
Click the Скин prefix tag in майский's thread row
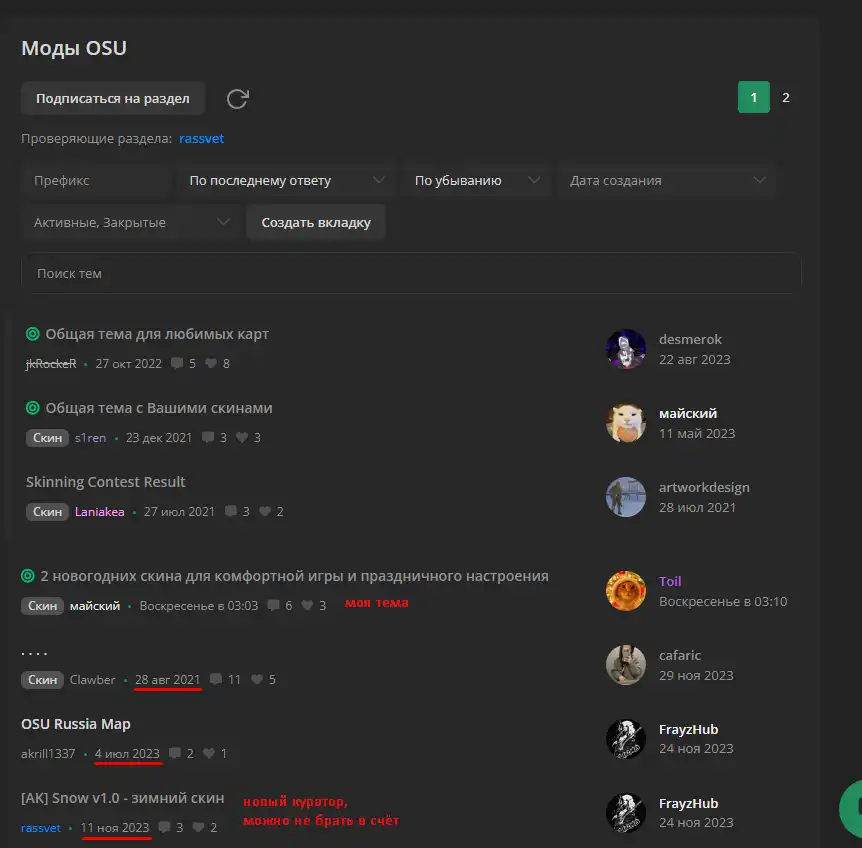(x=42, y=606)
